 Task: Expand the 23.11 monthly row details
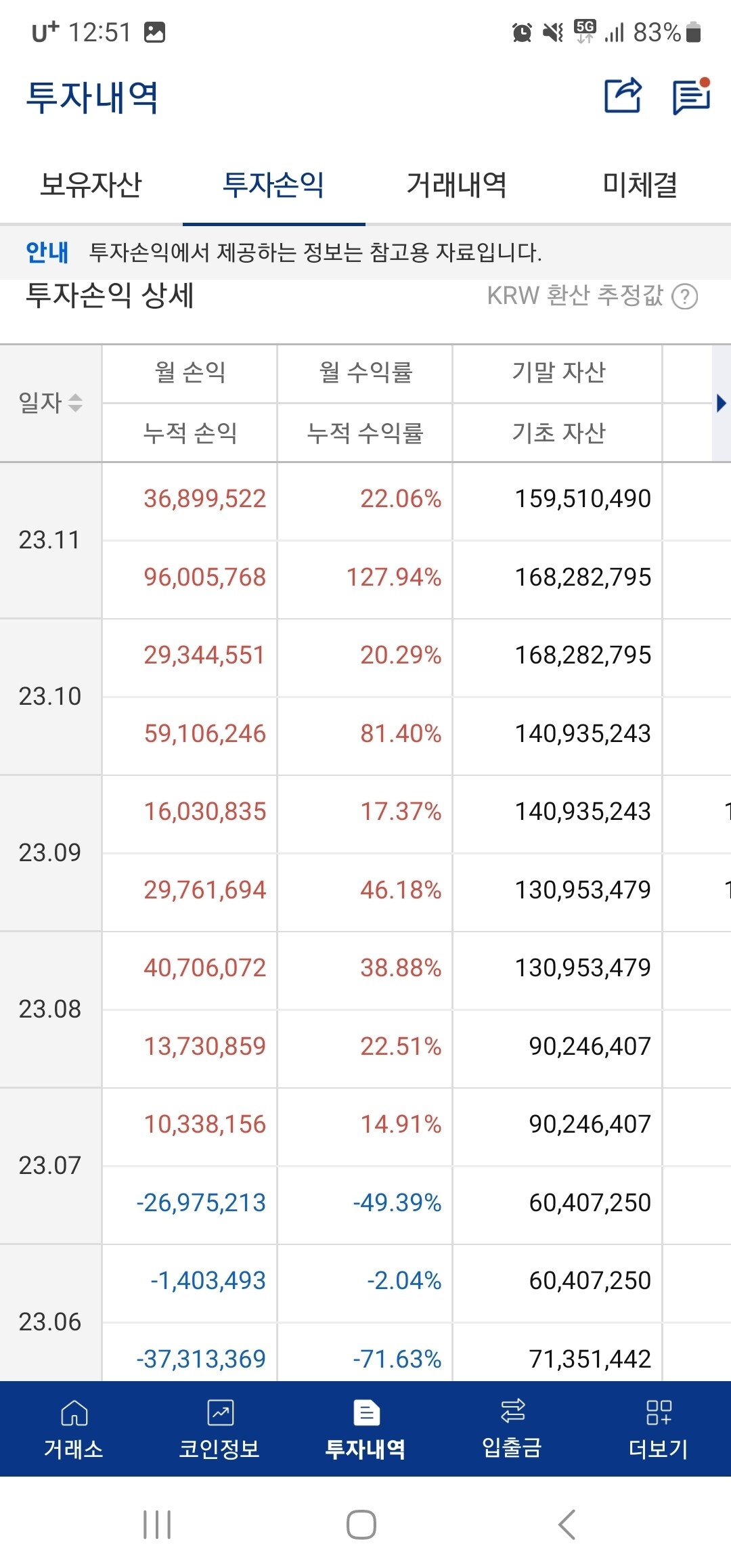click(51, 540)
